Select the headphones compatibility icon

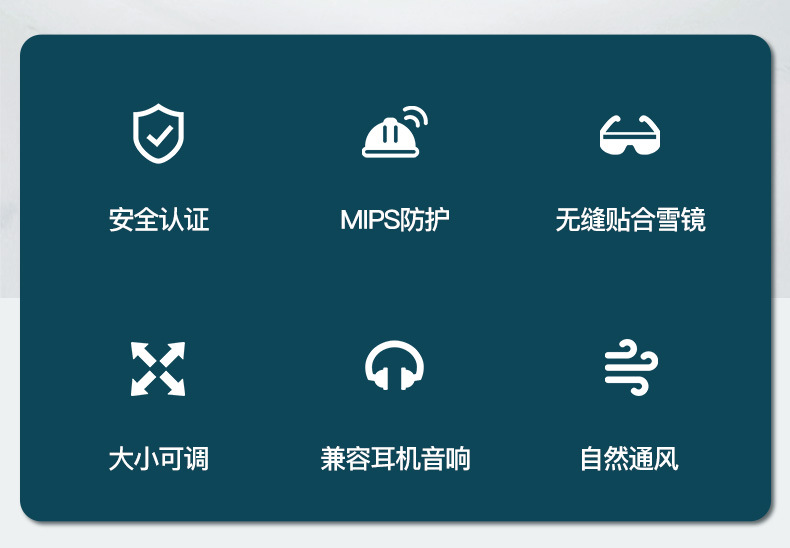pos(394,365)
